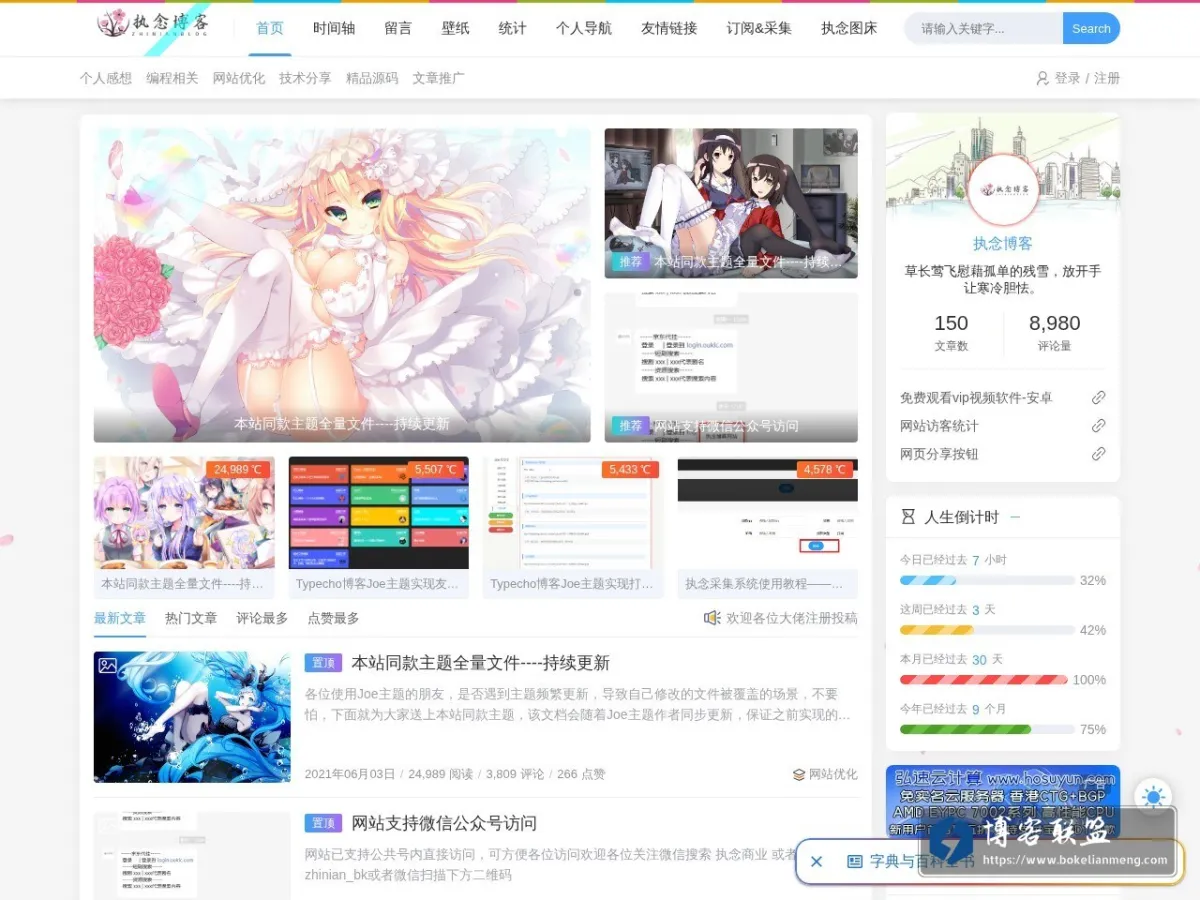Click link icon beside 免费观看vip视频软件-安卓
1200x900 pixels.
pyautogui.click(x=1098, y=398)
